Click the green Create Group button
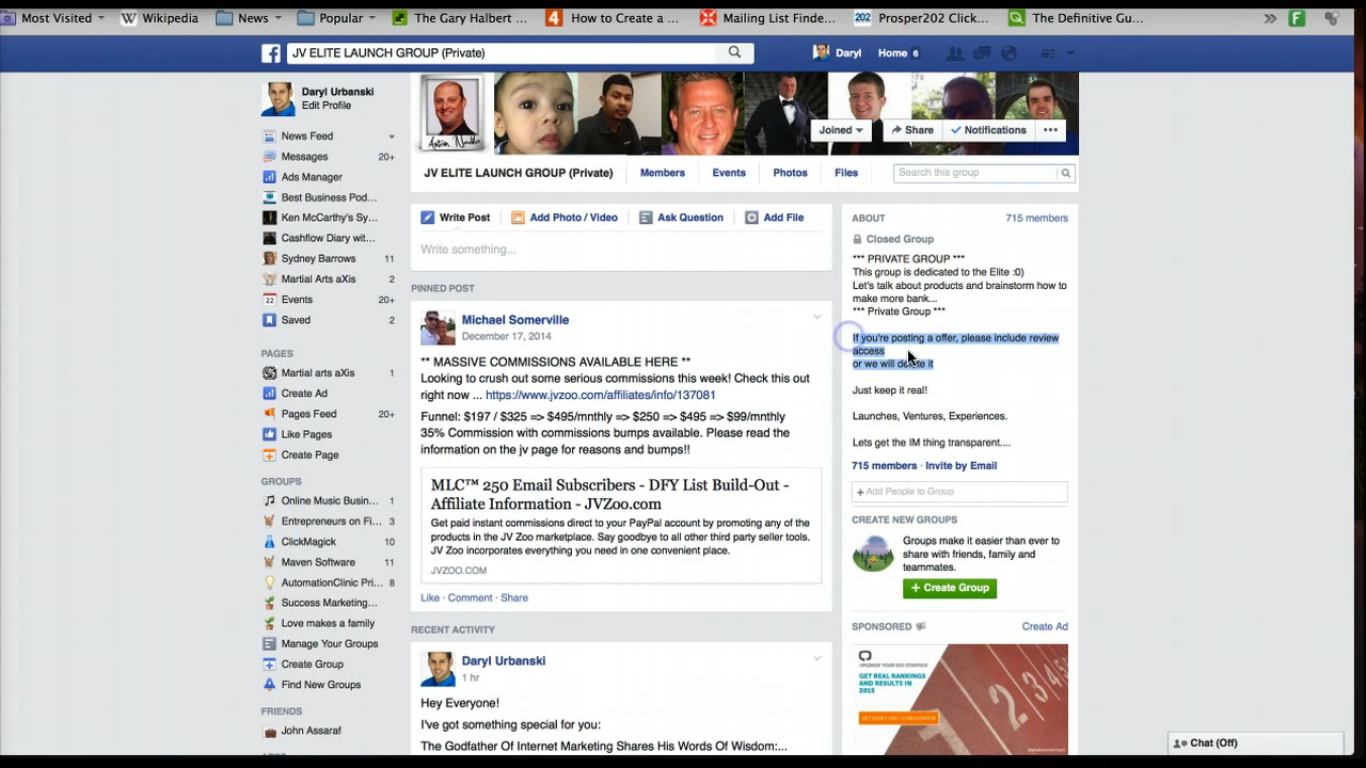The image size is (1366, 768). click(949, 588)
